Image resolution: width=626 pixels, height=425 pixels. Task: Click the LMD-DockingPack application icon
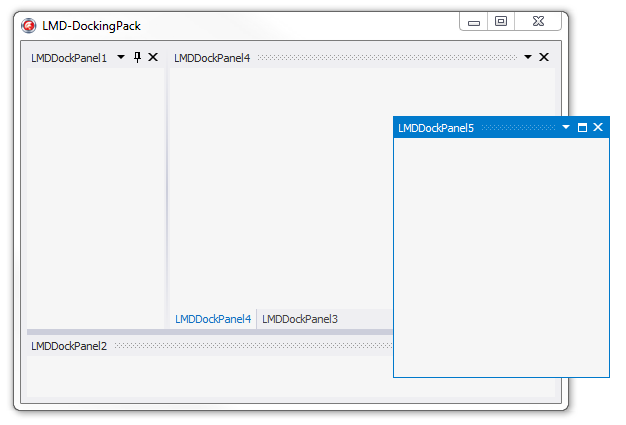coord(29,26)
